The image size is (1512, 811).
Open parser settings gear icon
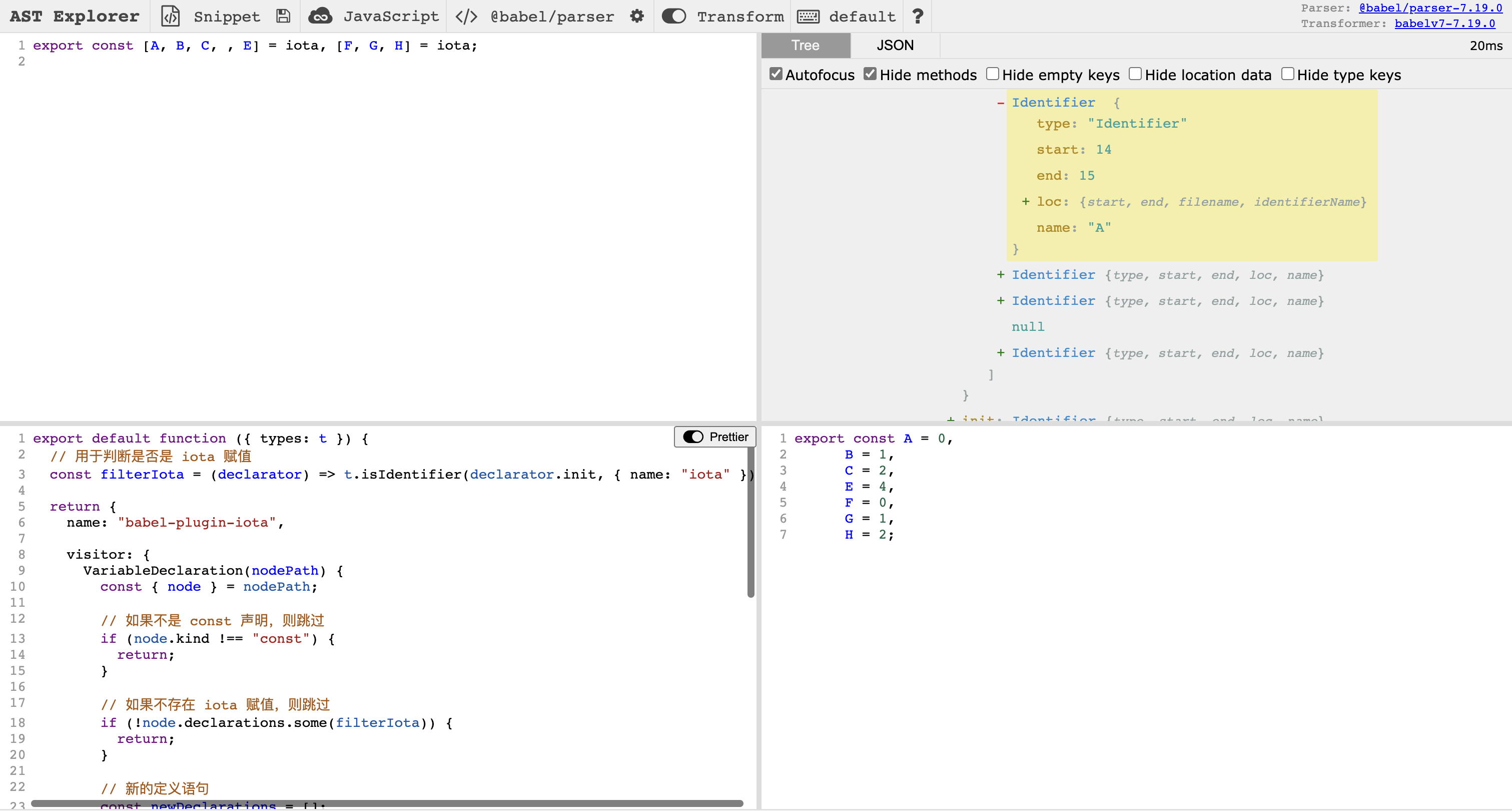637,16
